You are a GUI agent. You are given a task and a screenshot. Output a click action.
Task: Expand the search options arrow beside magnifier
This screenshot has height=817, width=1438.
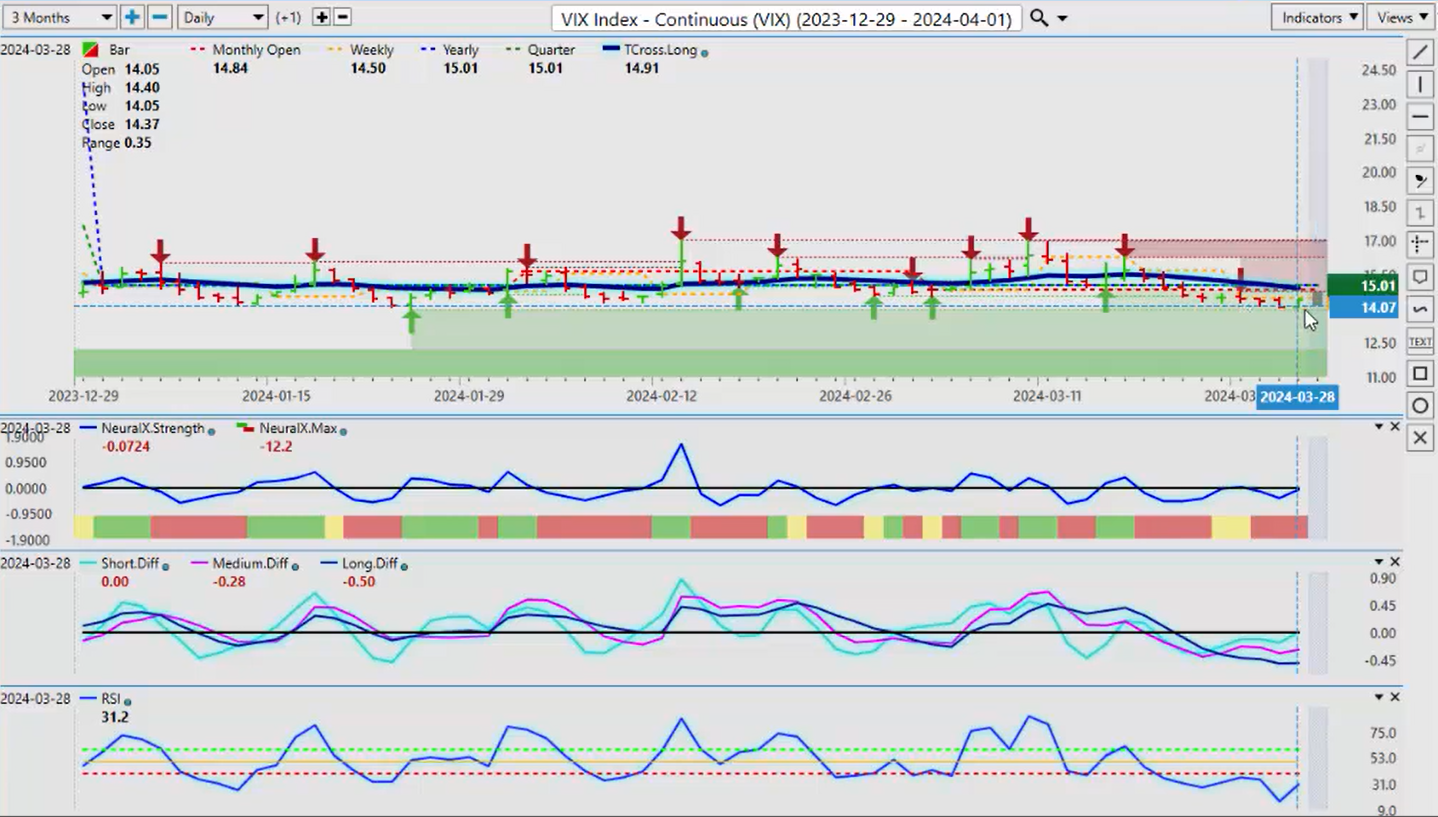tap(1062, 19)
